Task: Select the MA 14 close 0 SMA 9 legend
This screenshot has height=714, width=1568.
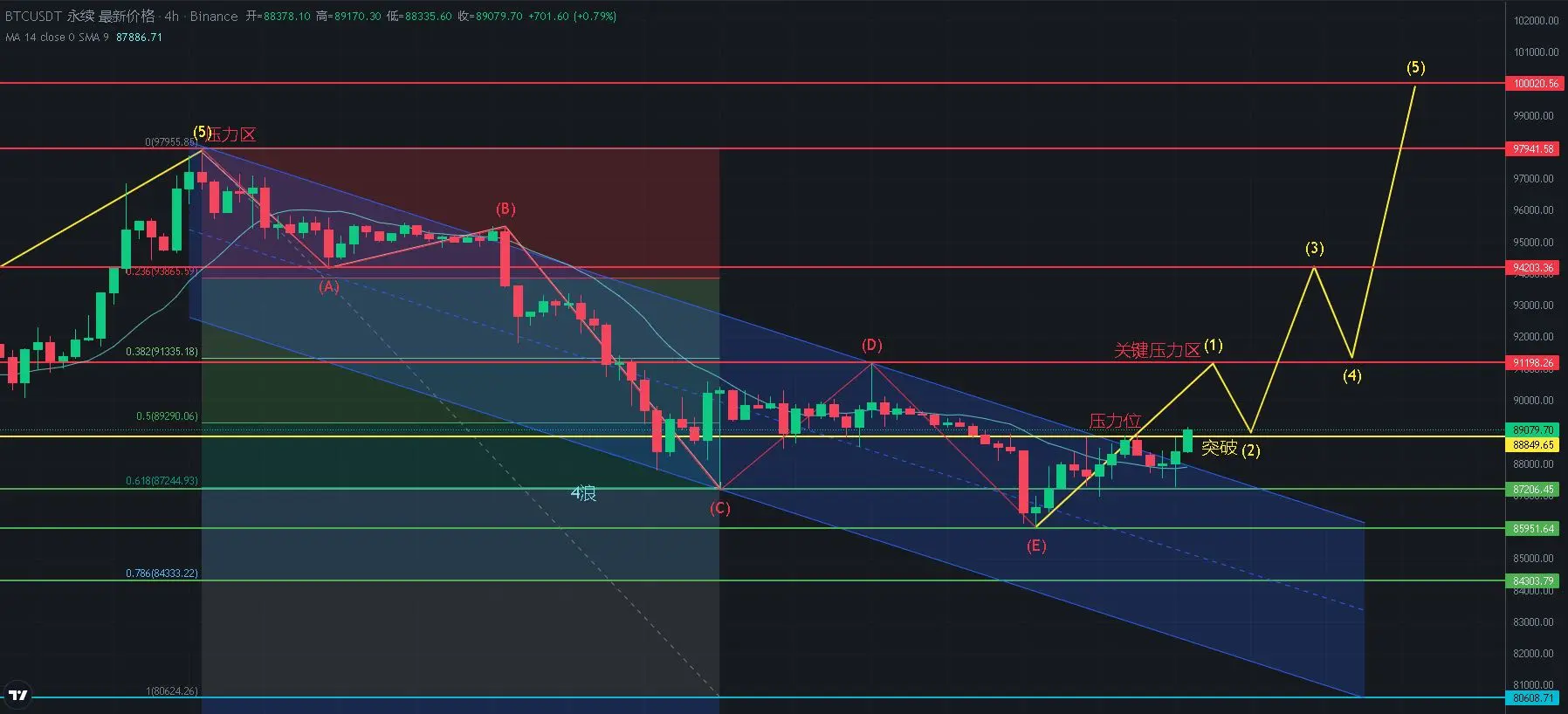Action: (58, 37)
